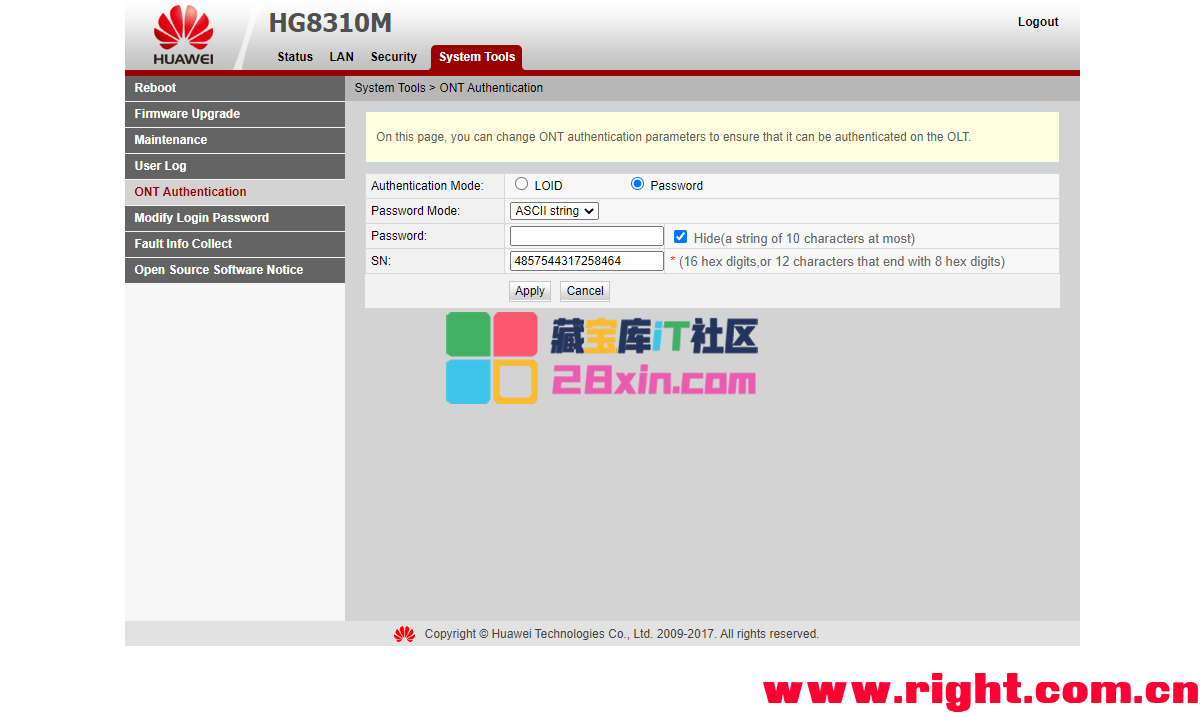Open the Status tab
Image resolution: width=1204 pixels, height=717 pixels.
click(x=295, y=57)
